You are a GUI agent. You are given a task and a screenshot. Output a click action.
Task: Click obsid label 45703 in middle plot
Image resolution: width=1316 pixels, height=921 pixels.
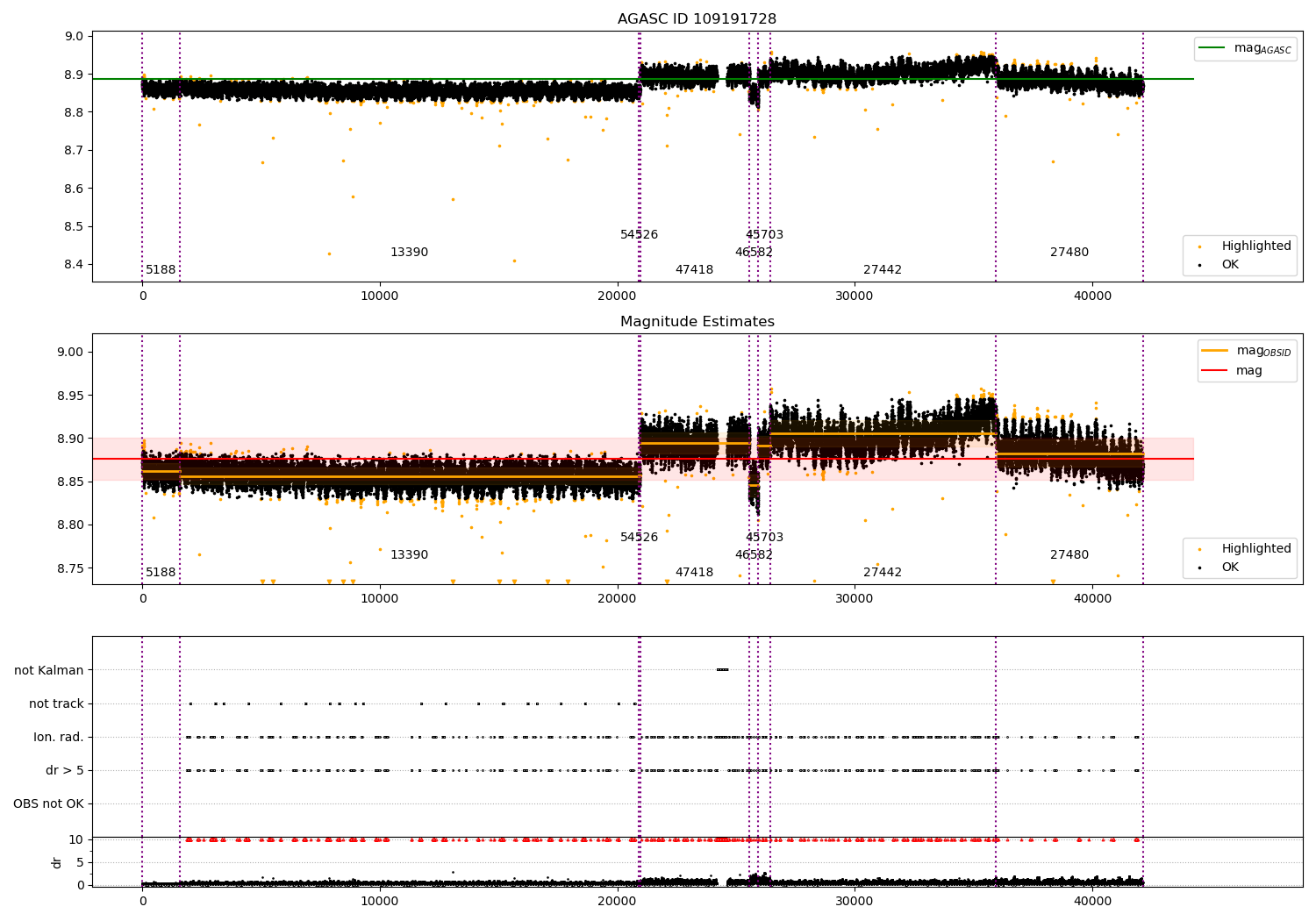point(764,538)
